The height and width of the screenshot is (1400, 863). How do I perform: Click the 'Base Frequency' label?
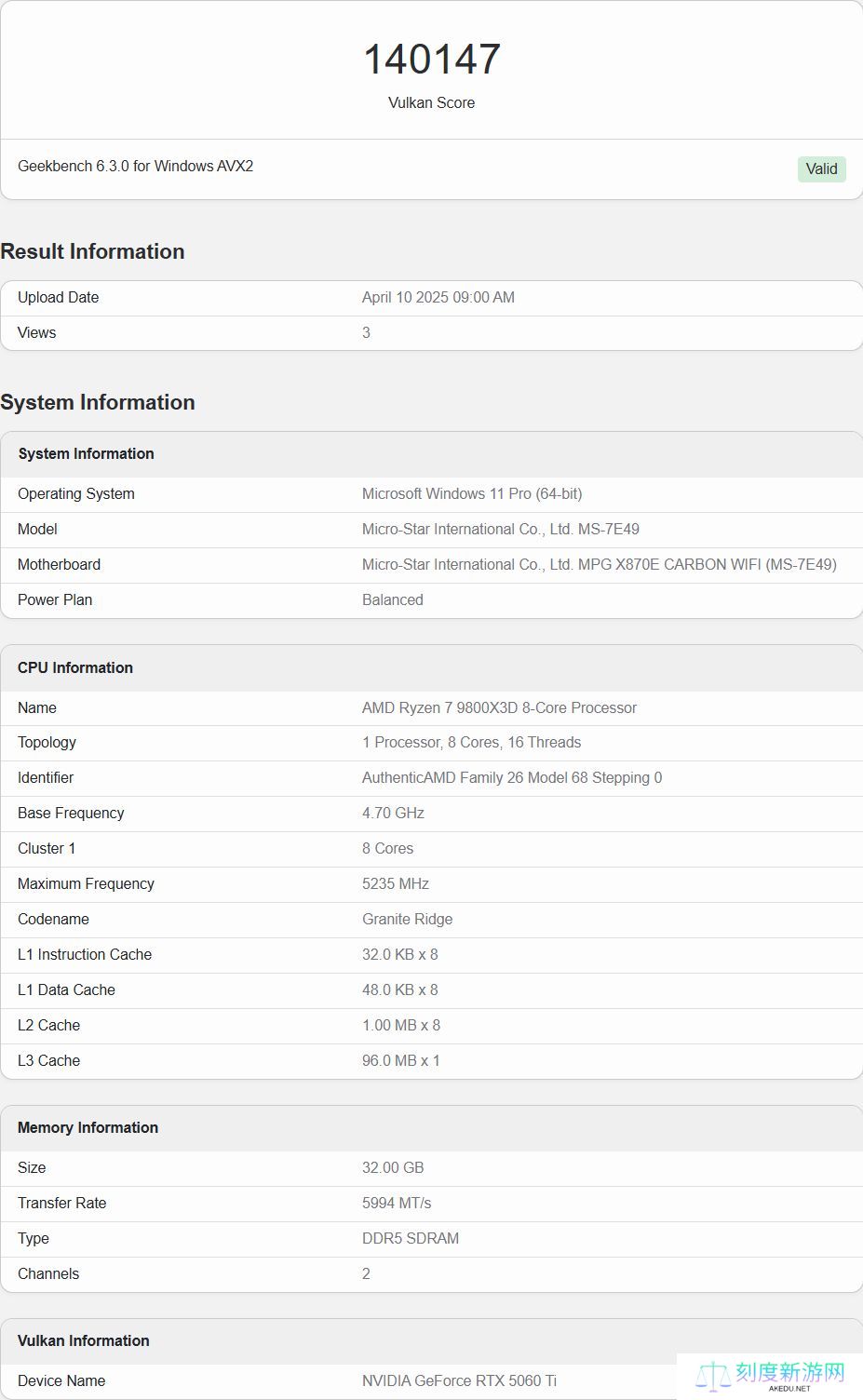coord(71,814)
